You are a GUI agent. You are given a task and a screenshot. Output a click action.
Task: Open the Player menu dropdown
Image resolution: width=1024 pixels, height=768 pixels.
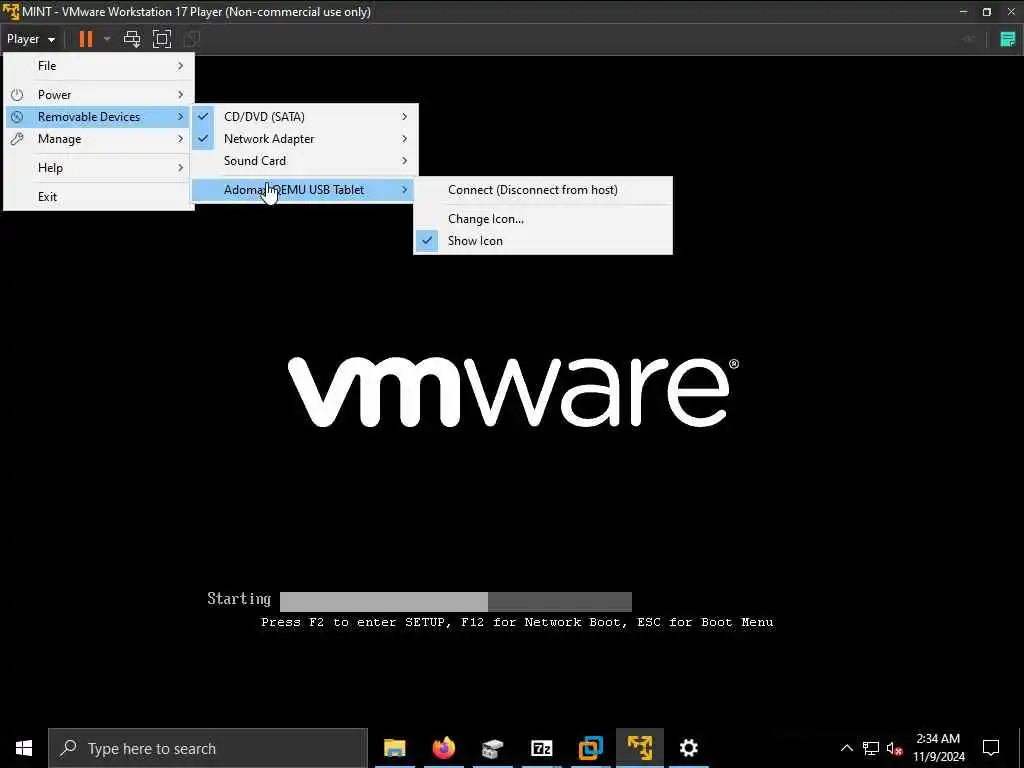(x=30, y=39)
